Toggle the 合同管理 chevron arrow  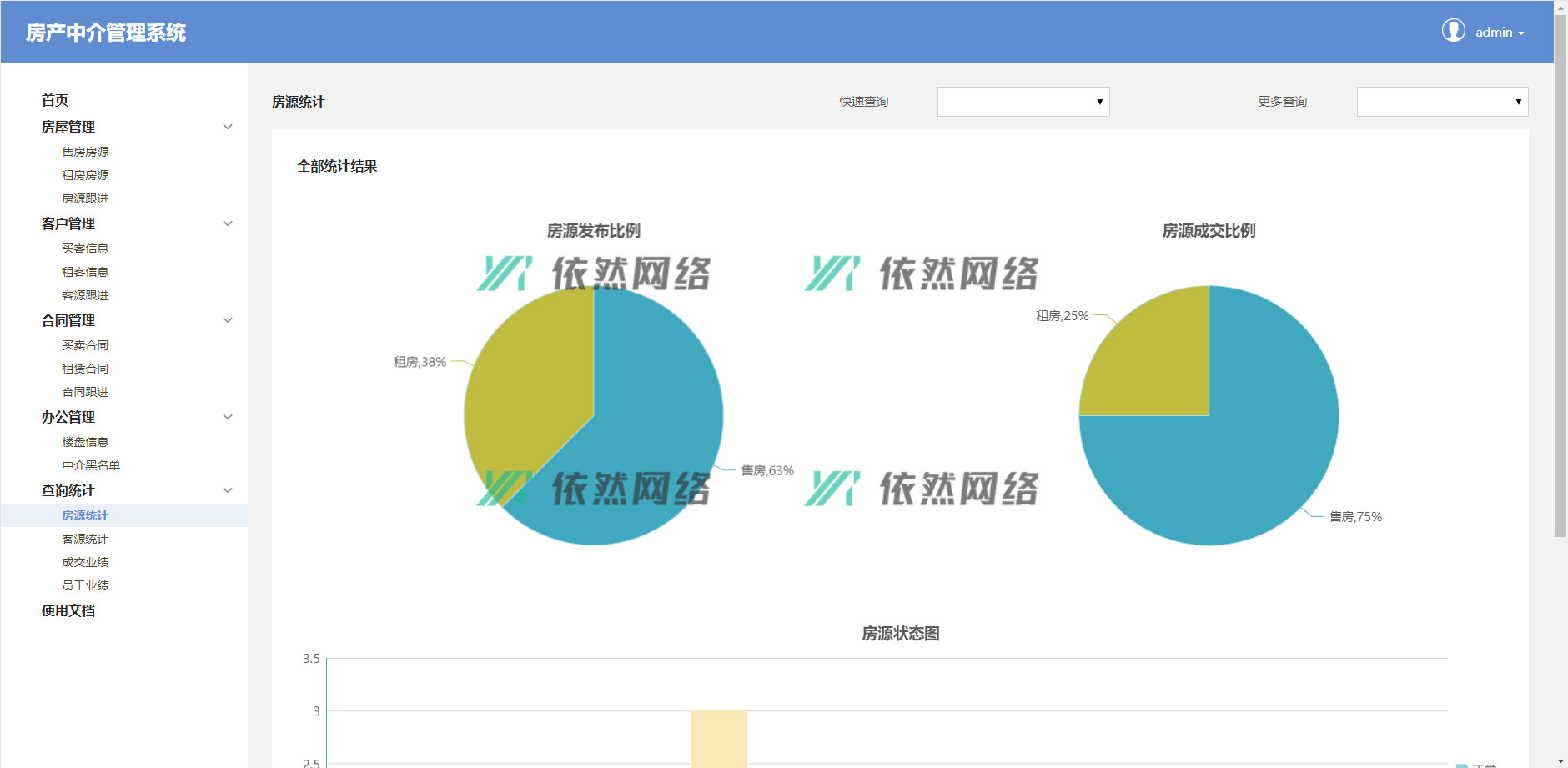pyautogui.click(x=227, y=320)
